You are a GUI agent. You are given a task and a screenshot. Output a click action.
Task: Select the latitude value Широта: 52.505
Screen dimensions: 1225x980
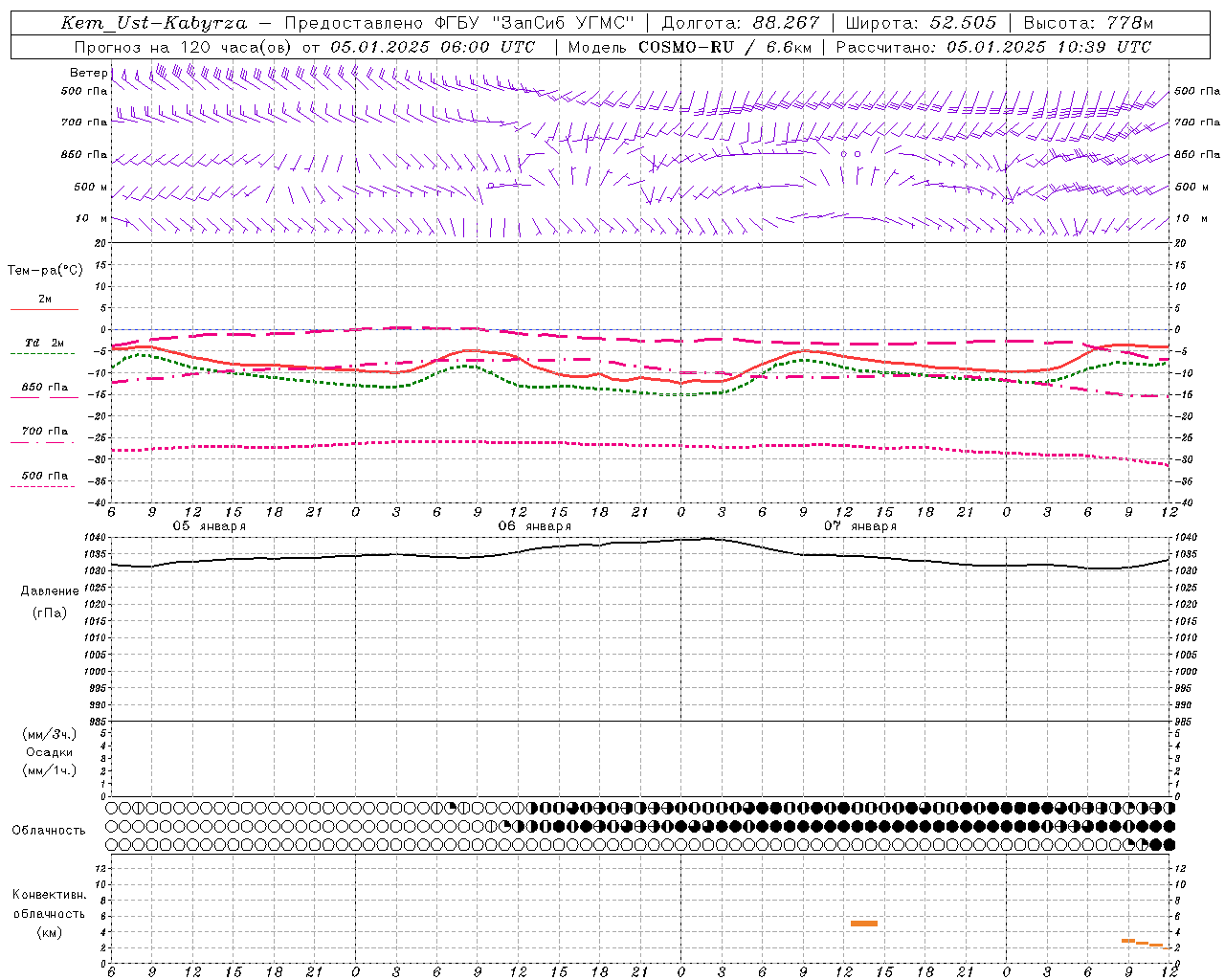point(921,23)
